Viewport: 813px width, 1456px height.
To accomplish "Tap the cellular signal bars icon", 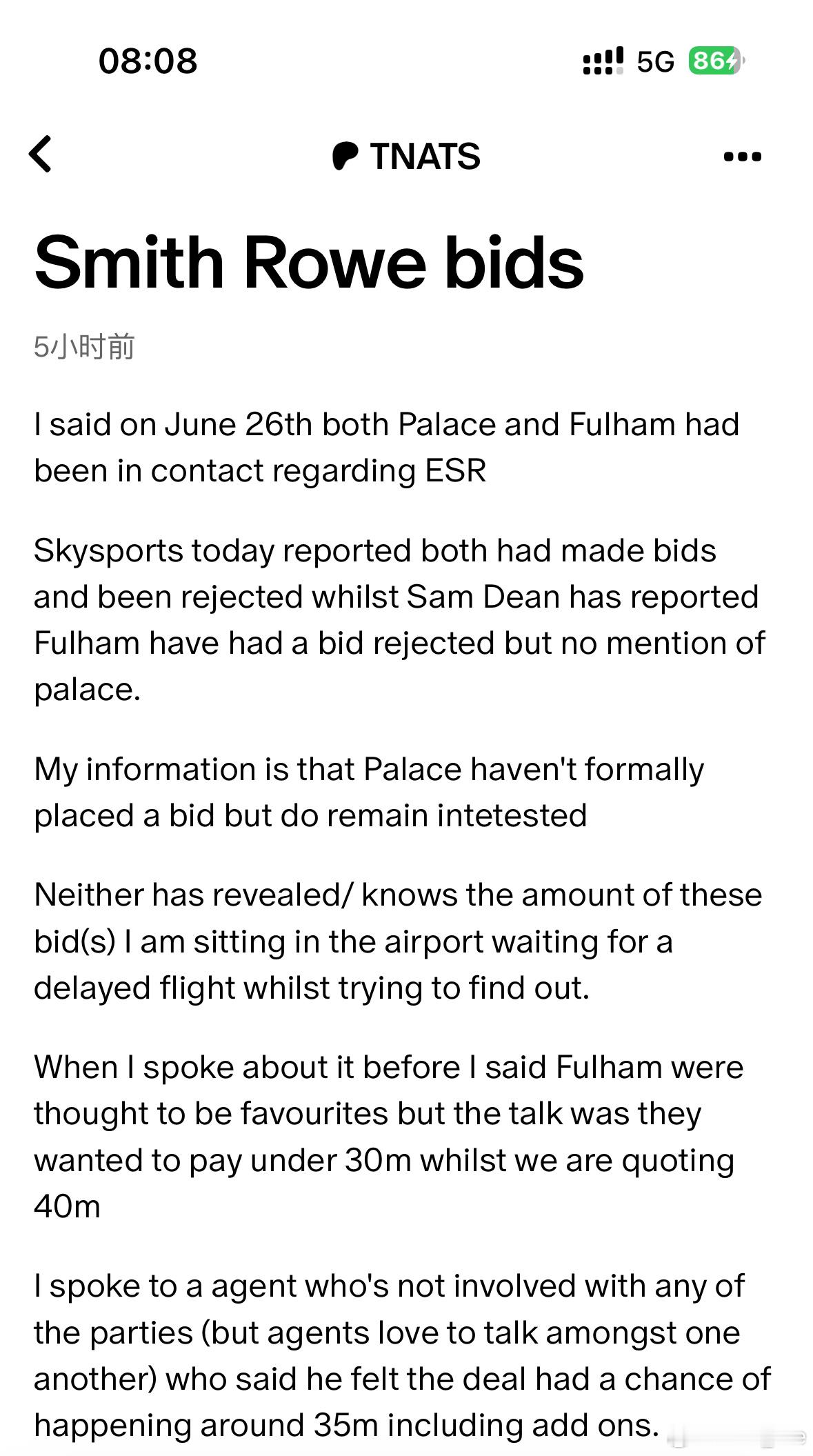I will coord(603,61).
